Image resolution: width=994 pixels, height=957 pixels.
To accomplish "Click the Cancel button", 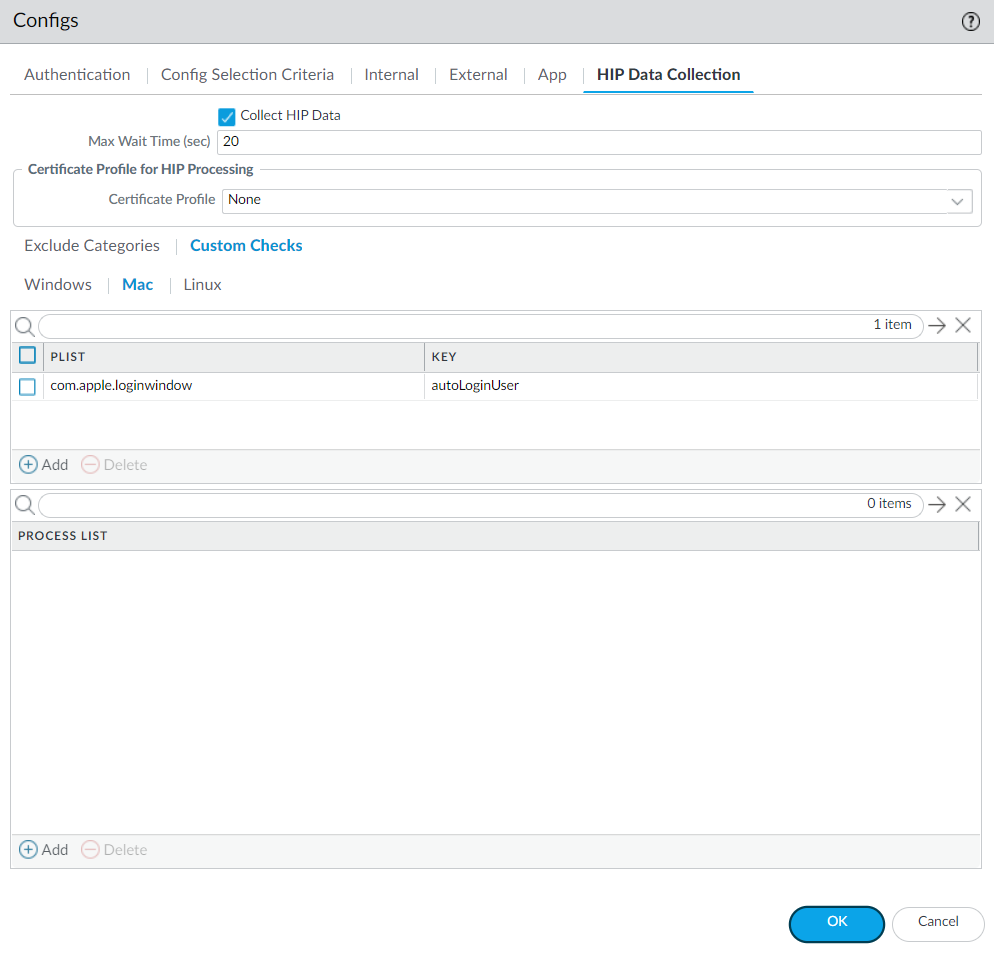I will [937, 923].
